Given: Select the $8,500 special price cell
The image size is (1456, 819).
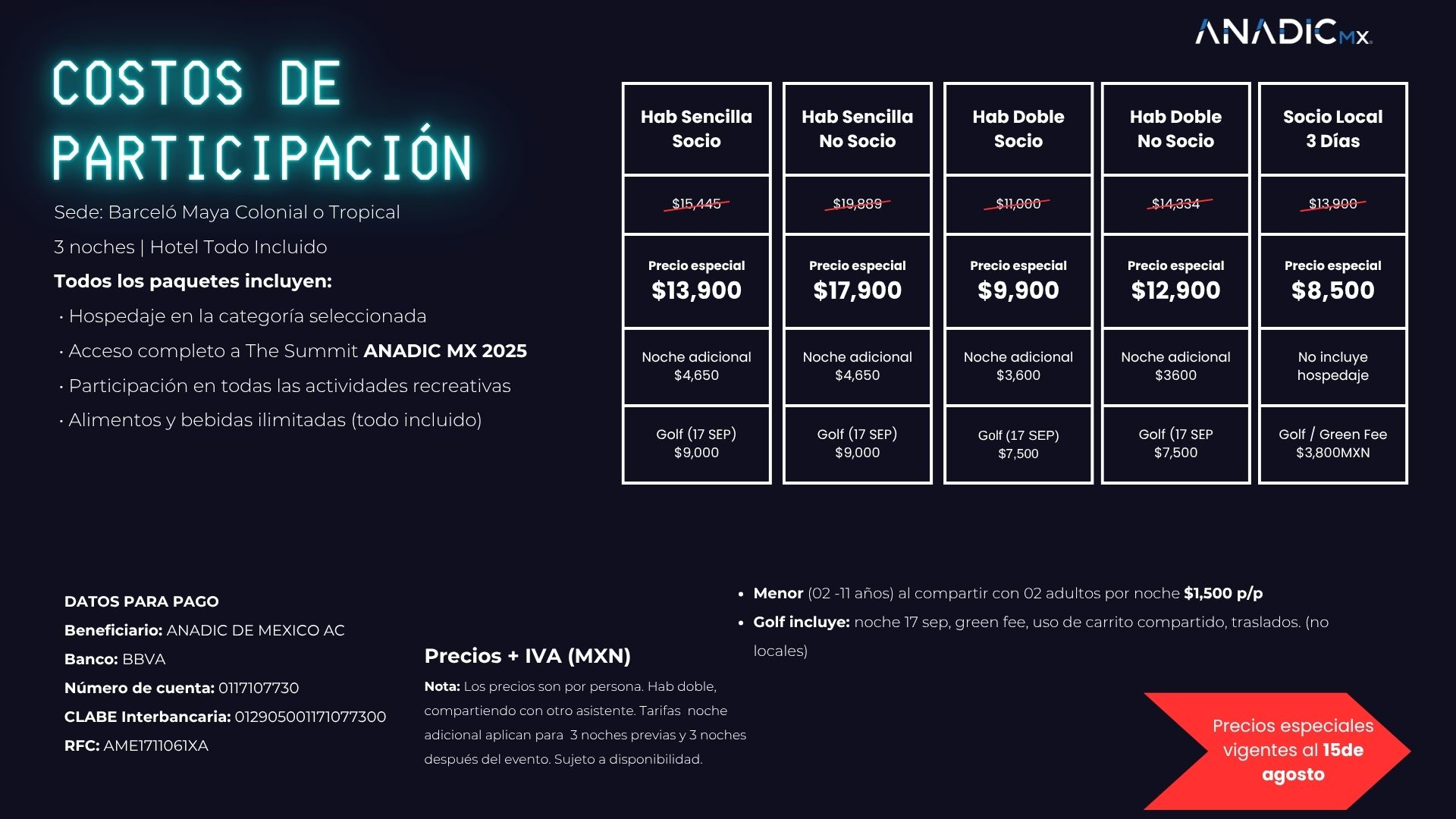Looking at the screenshot, I should coord(1332,281).
